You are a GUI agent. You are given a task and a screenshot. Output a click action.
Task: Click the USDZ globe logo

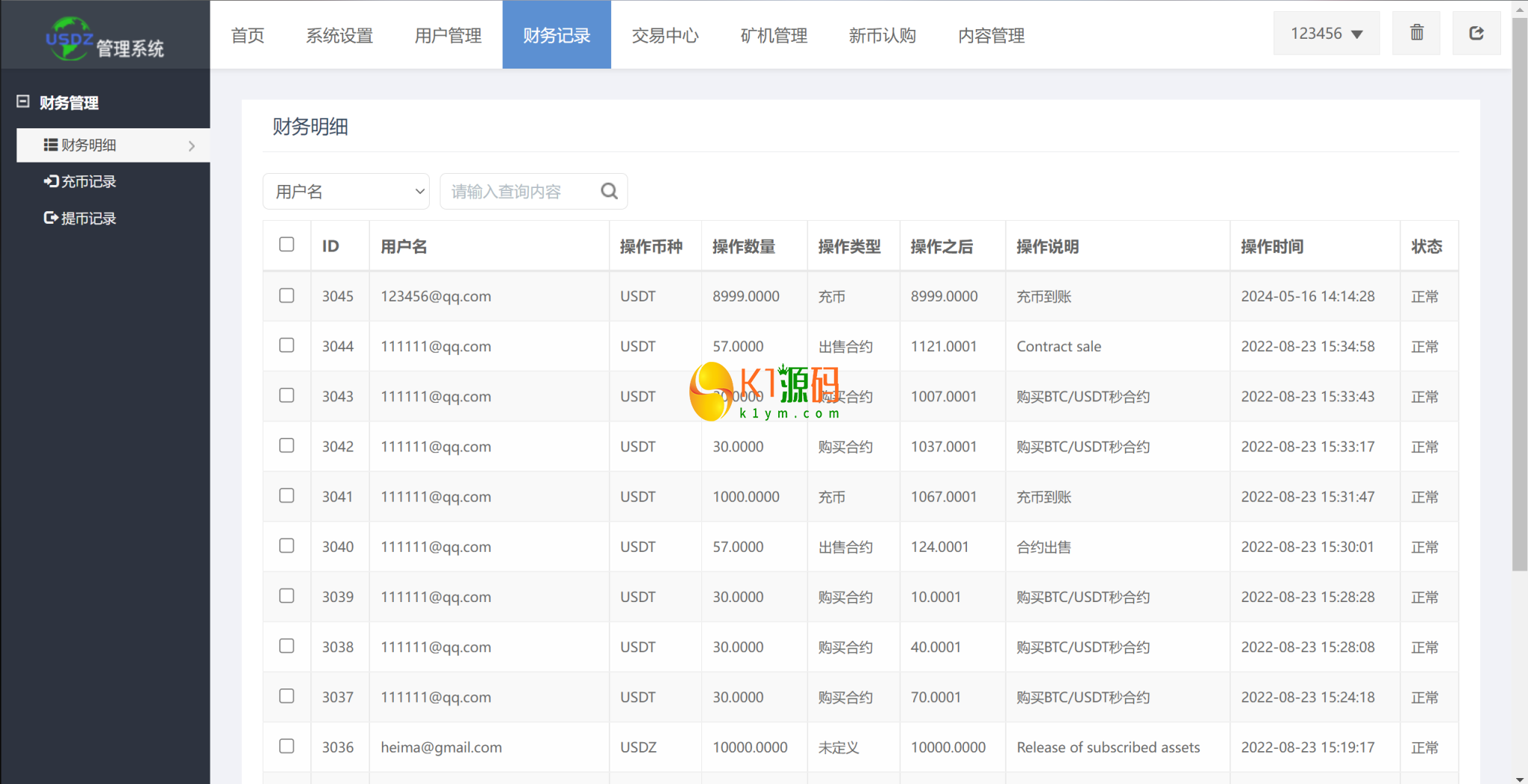coord(69,38)
